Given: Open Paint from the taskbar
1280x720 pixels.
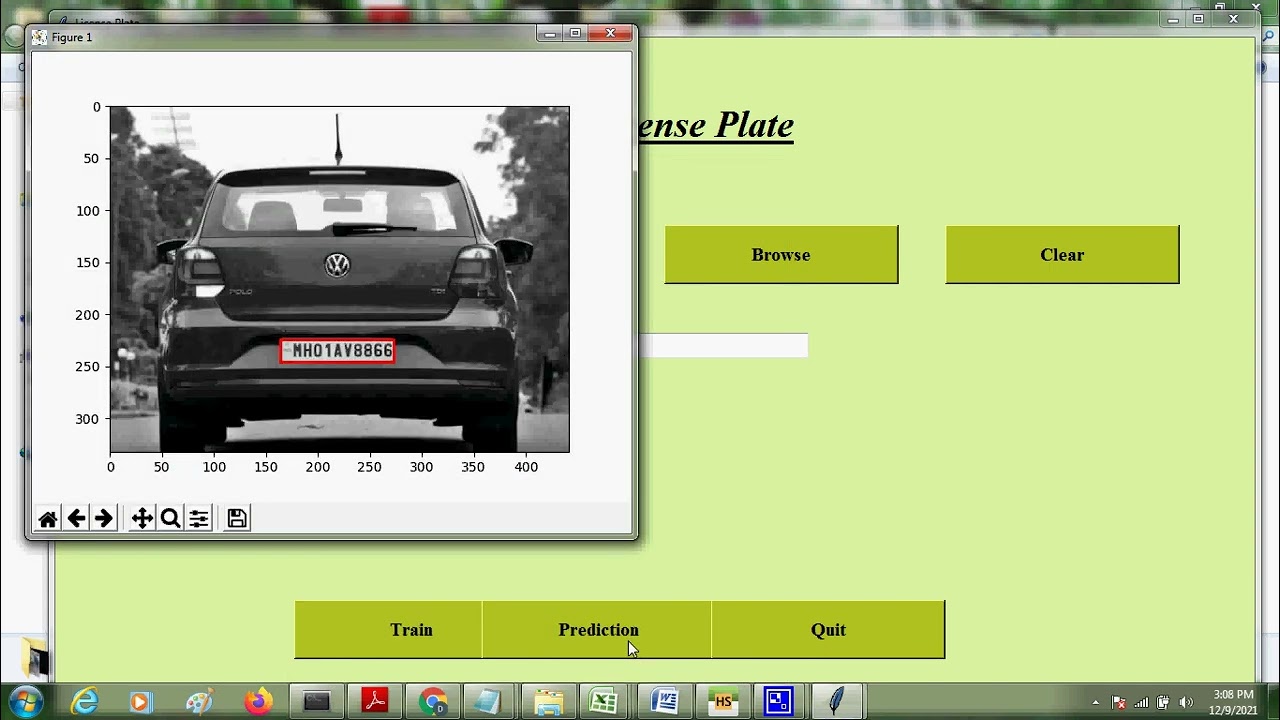Looking at the screenshot, I should pyautogui.click(x=199, y=702).
